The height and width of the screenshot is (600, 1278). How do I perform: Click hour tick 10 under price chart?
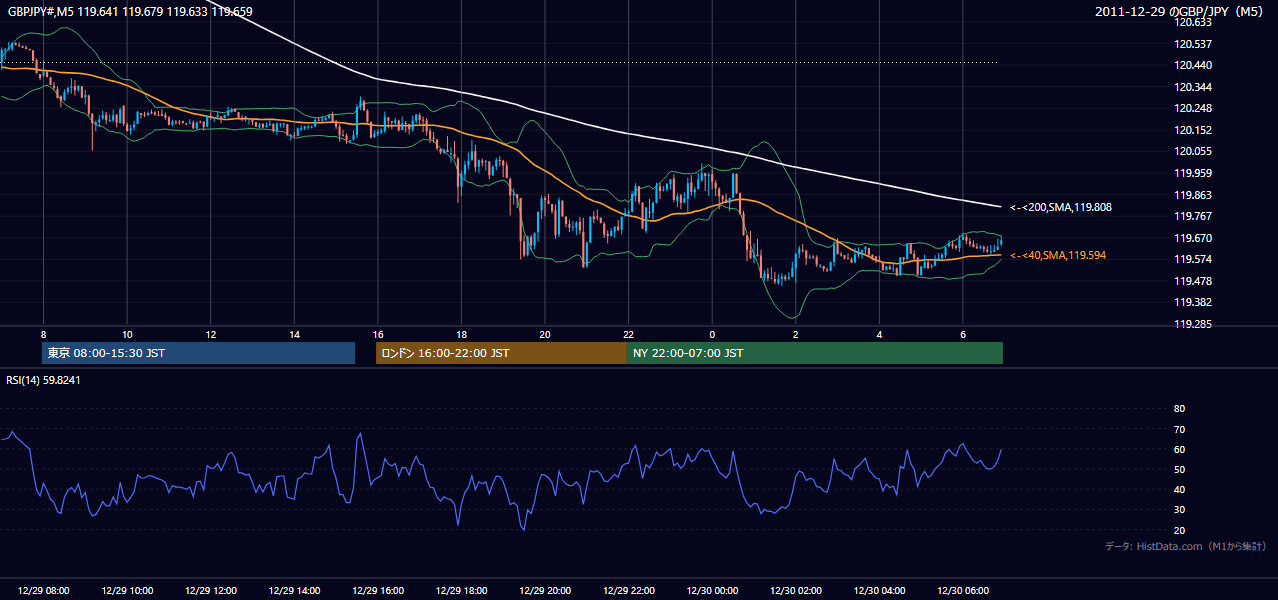[127, 334]
